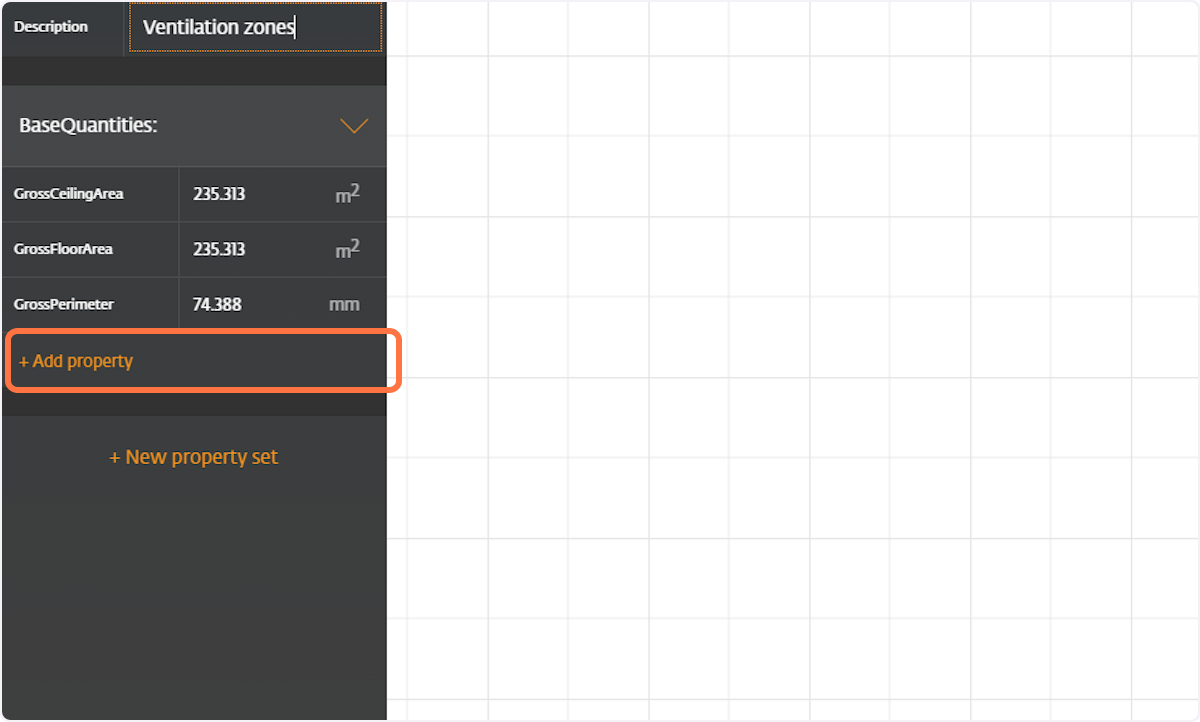The image size is (1200, 722).
Task: Click + Add property
Action: click(76, 361)
